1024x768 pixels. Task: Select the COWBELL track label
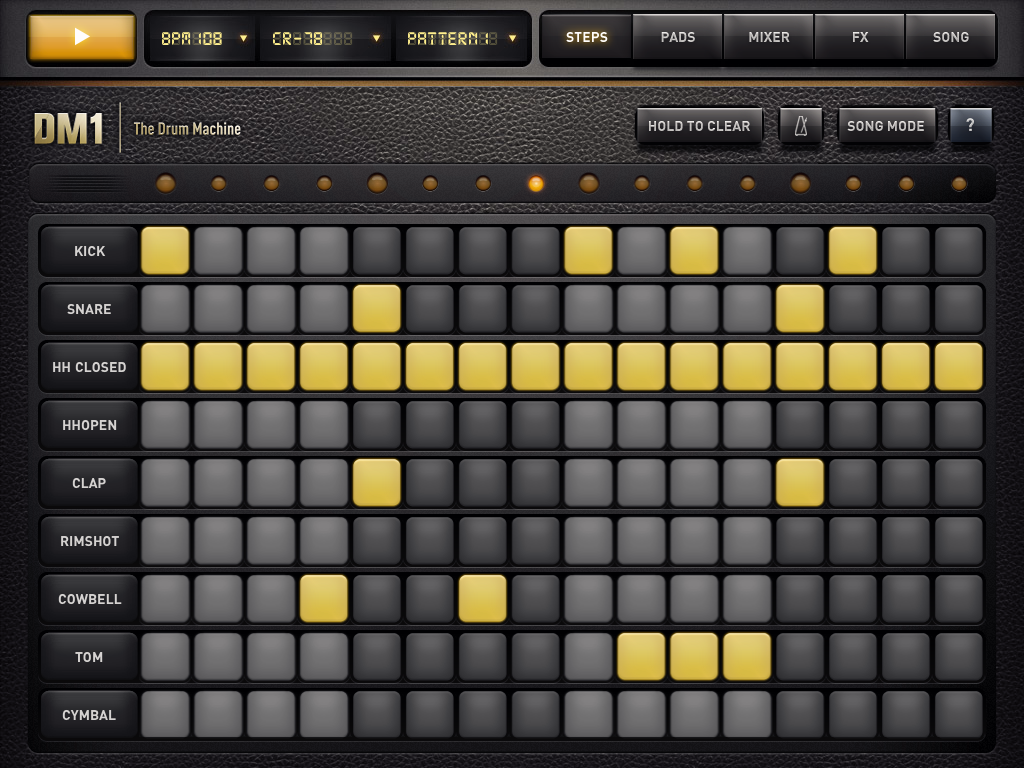point(89,599)
